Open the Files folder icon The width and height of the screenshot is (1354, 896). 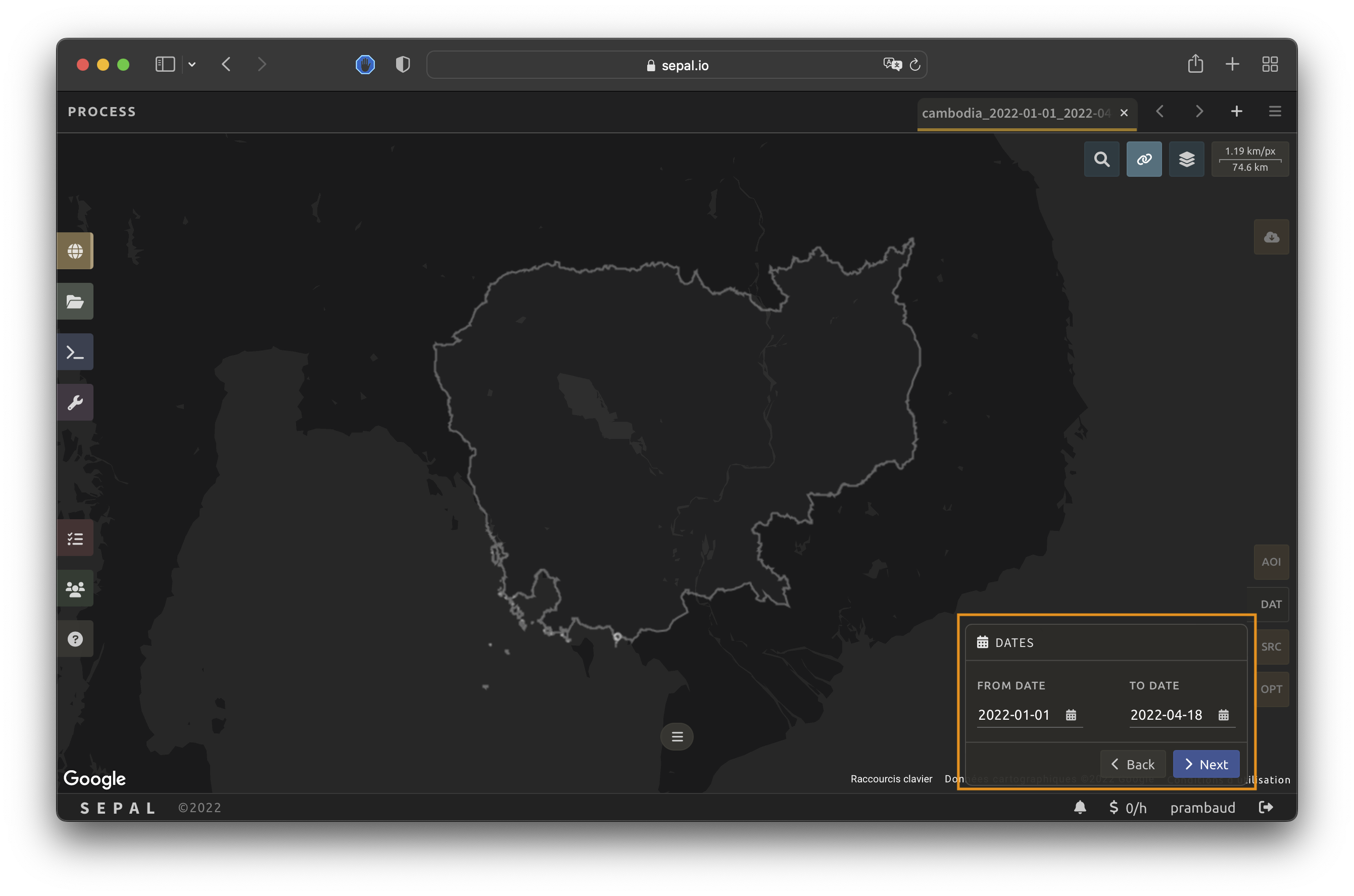[x=75, y=301]
